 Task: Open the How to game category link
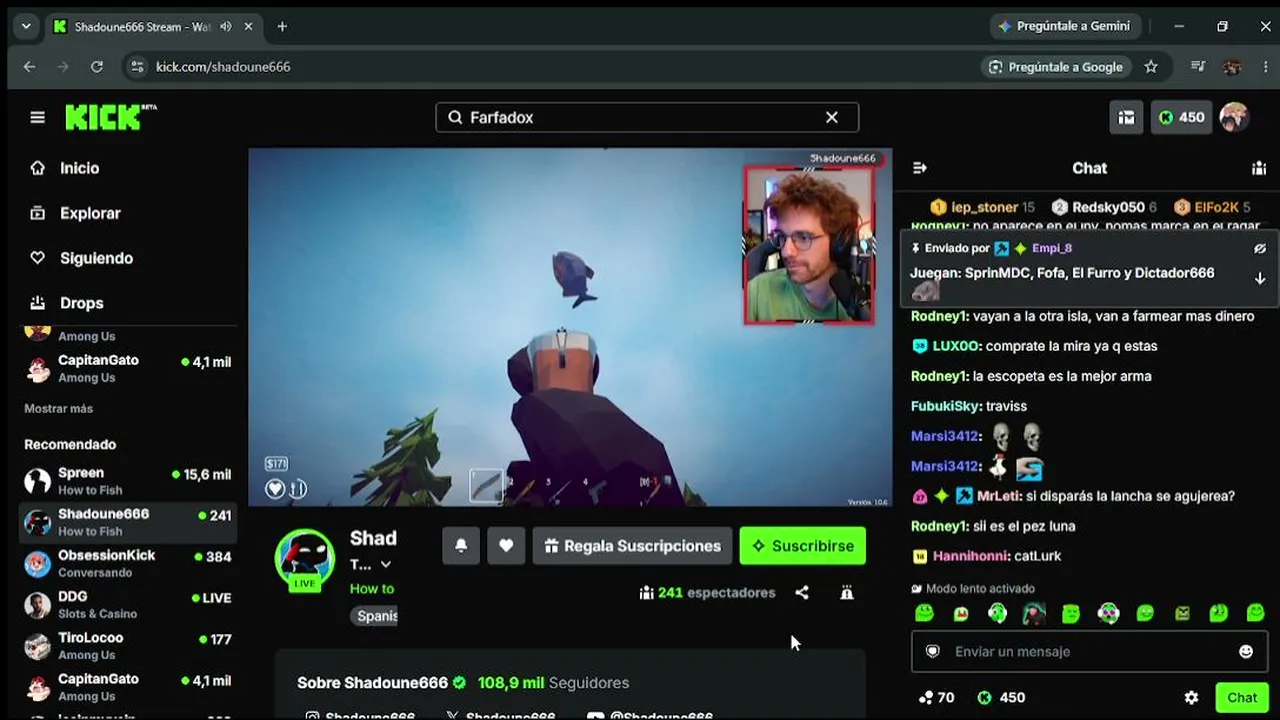[372, 589]
